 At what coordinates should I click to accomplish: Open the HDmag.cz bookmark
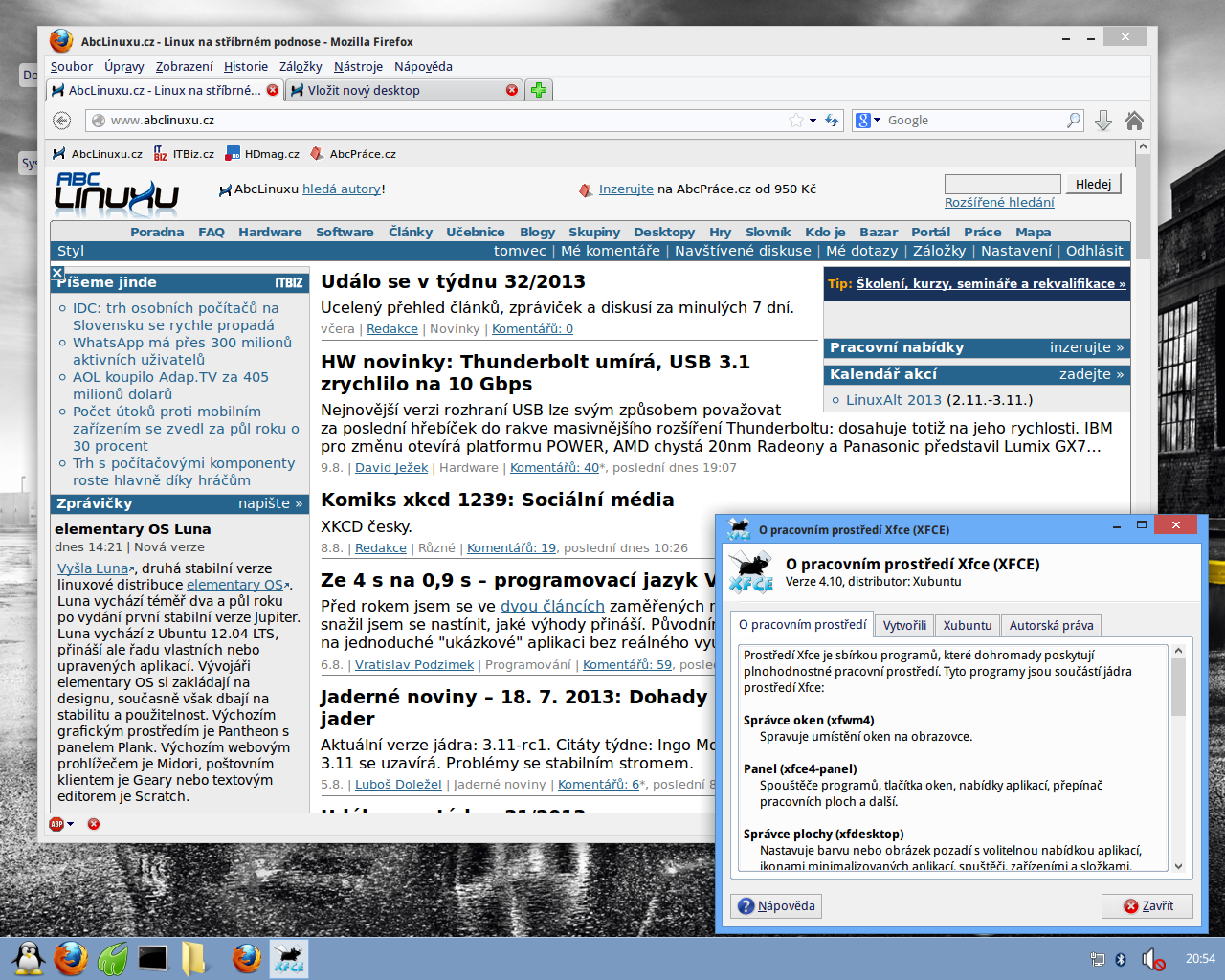click(262, 154)
